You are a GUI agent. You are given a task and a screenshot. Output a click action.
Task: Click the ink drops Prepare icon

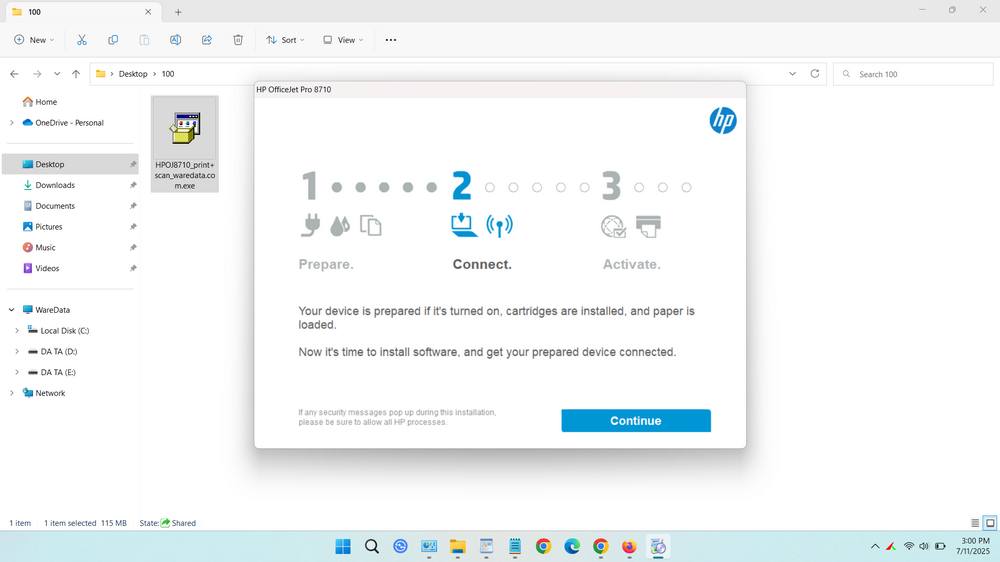coord(340,225)
